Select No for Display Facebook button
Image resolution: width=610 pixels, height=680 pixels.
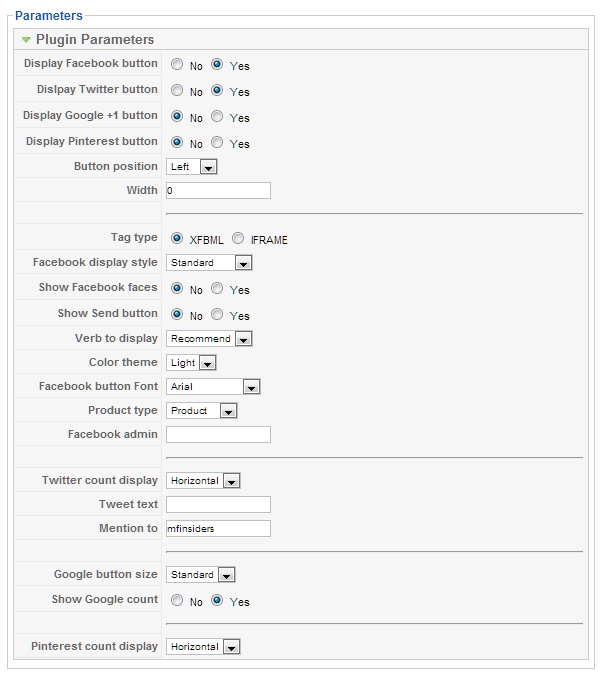tap(177, 65)
